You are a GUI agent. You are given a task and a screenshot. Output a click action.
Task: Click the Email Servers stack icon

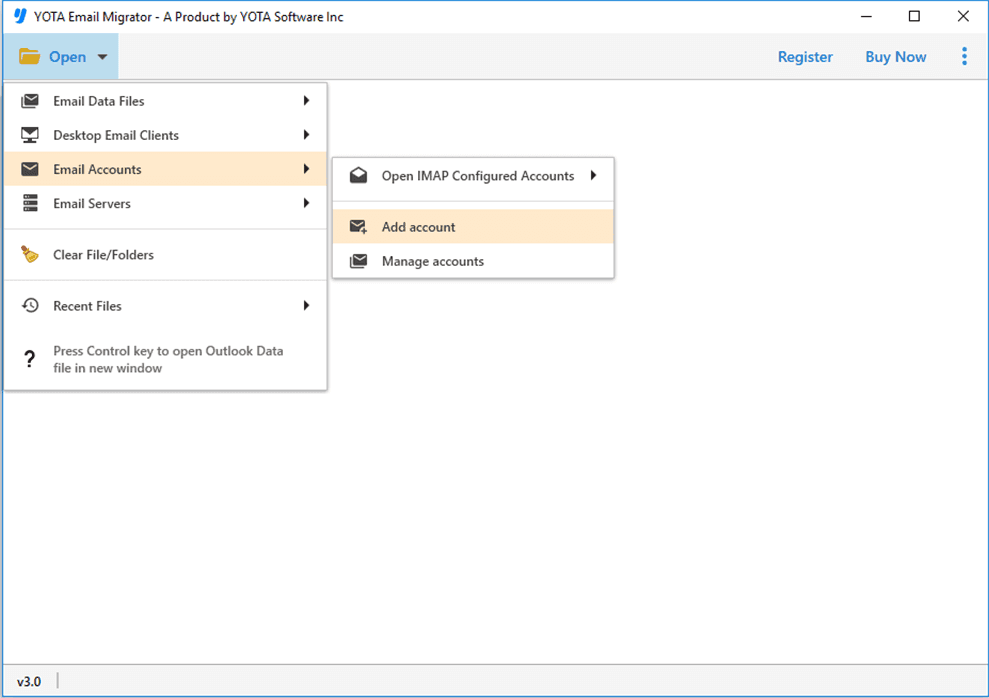pyautogui.click(x=30, y=203)
